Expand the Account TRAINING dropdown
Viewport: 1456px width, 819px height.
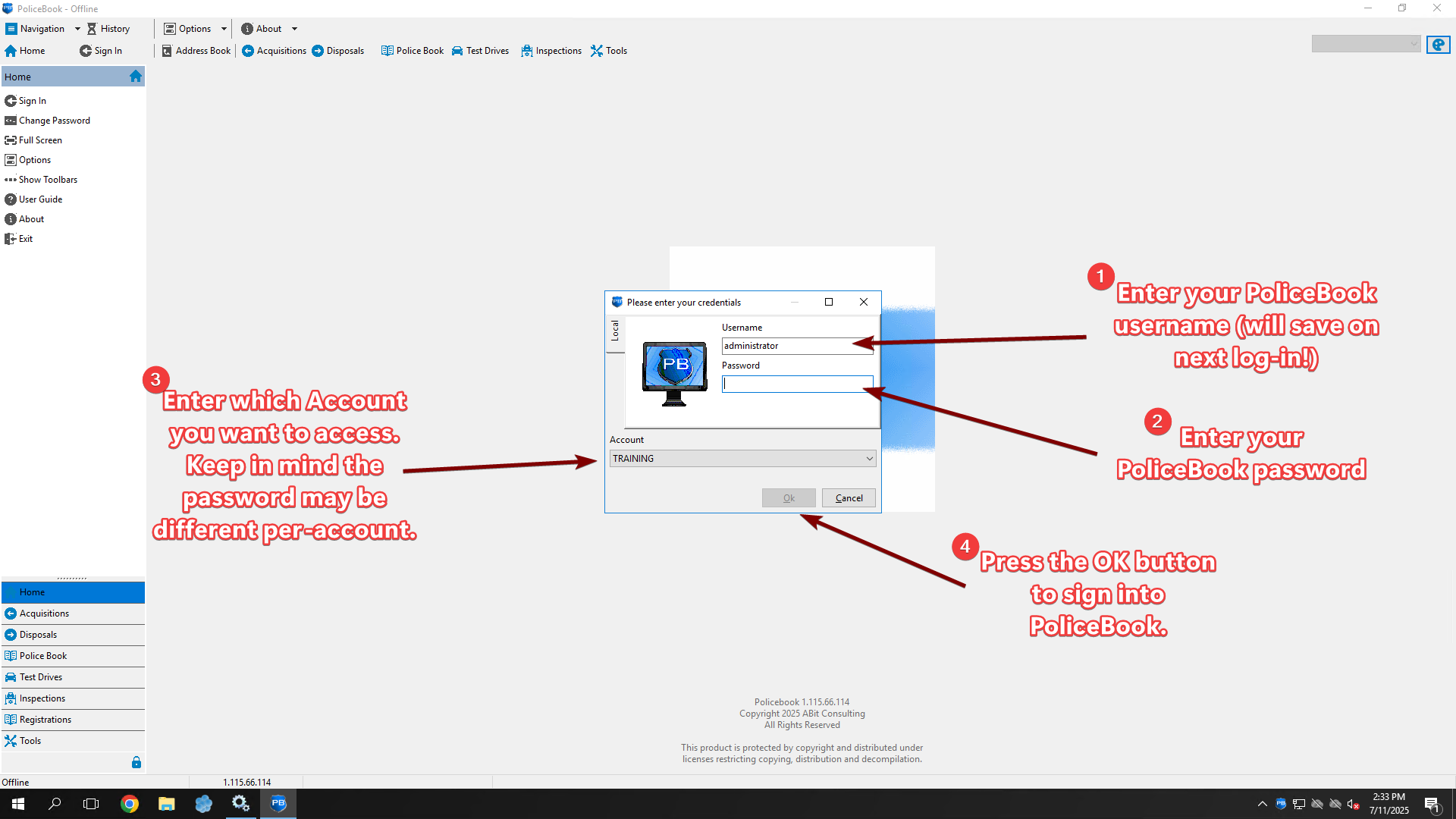869,459
